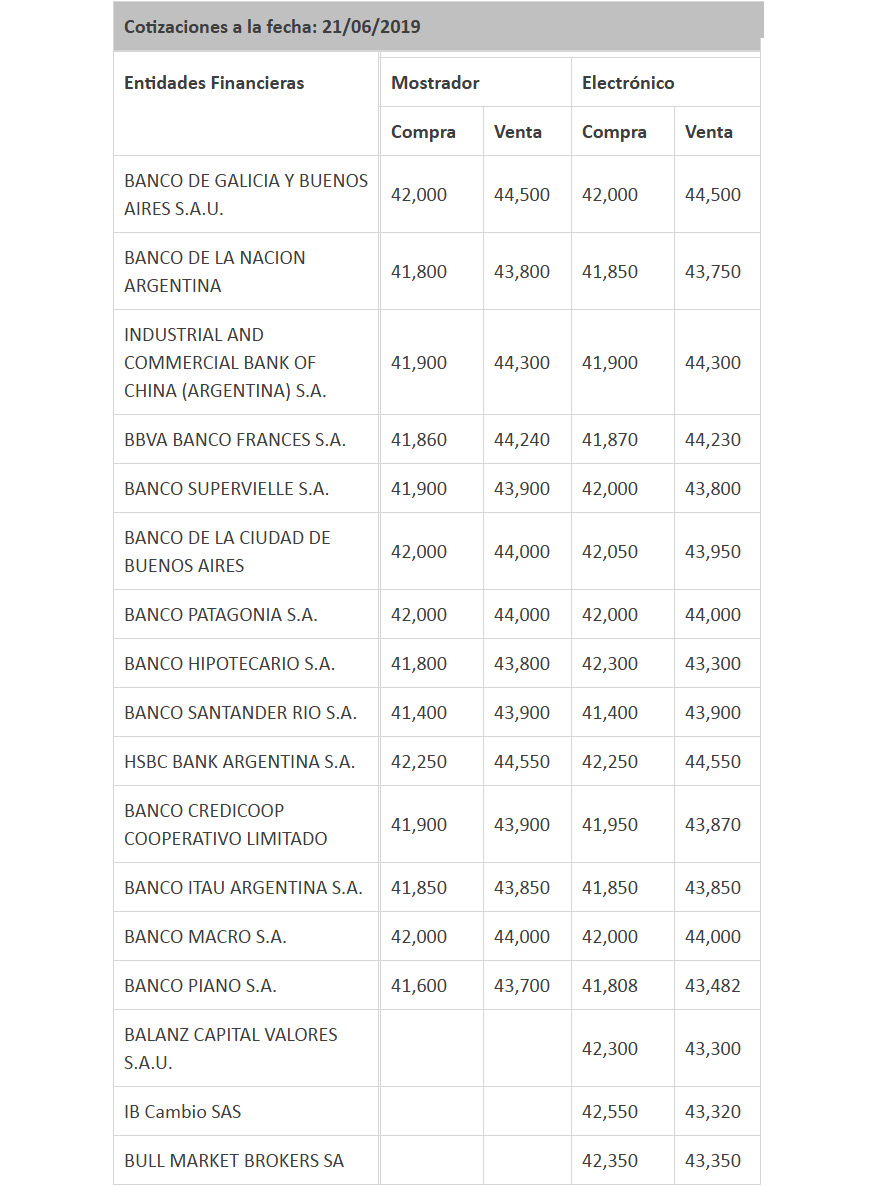880x1186 pixels.
Task: Click the 43,482 Venta value
Action: (x=712, y=986)
